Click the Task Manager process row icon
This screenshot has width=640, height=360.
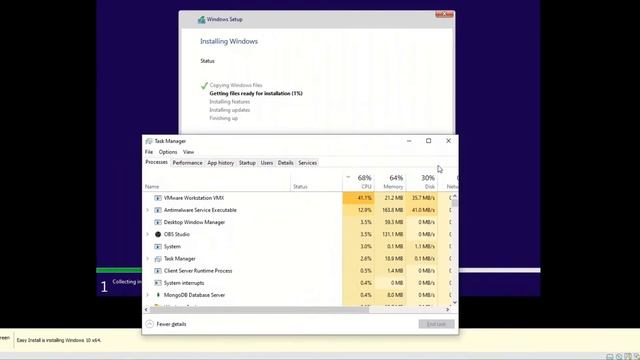pyautogui.click(x=158, y=259)
